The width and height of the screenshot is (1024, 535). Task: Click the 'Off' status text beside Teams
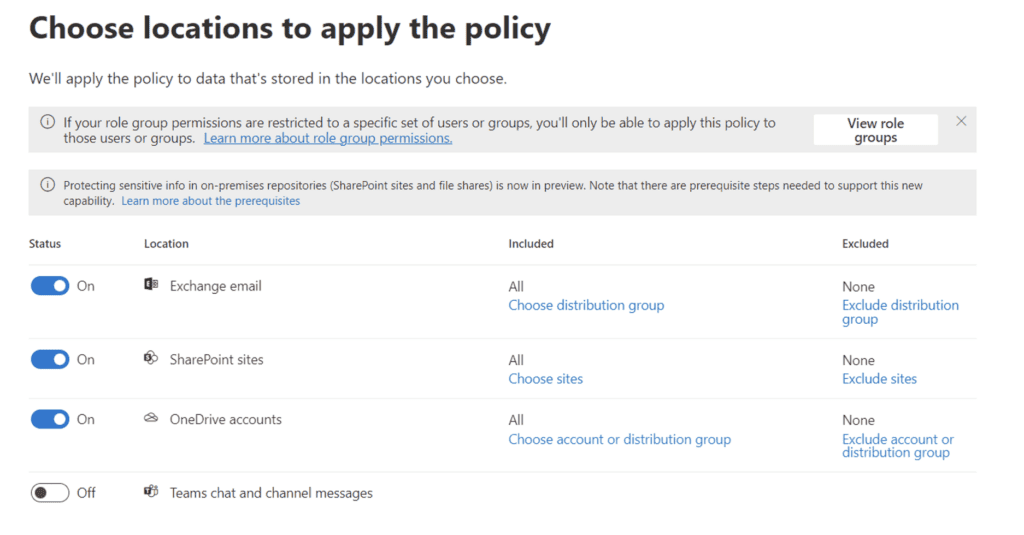tap(86, 493)
